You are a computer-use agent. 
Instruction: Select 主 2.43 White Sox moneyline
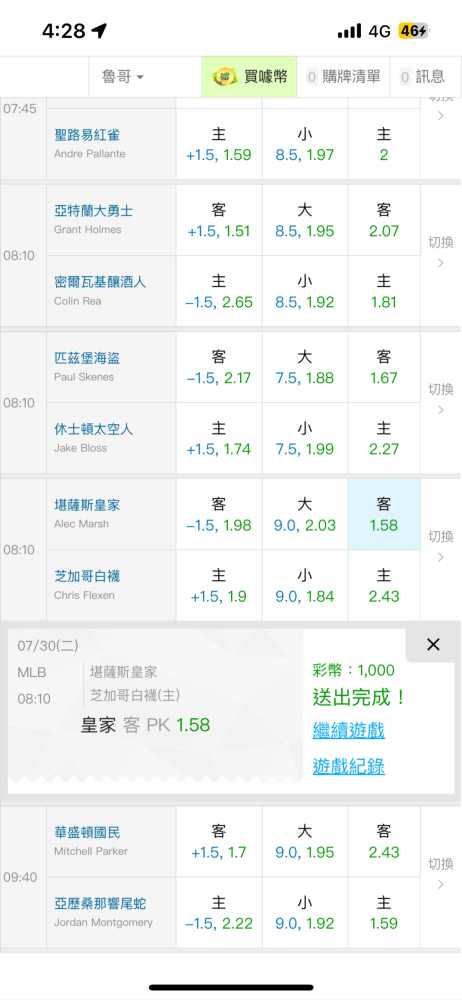pos(384,585)
